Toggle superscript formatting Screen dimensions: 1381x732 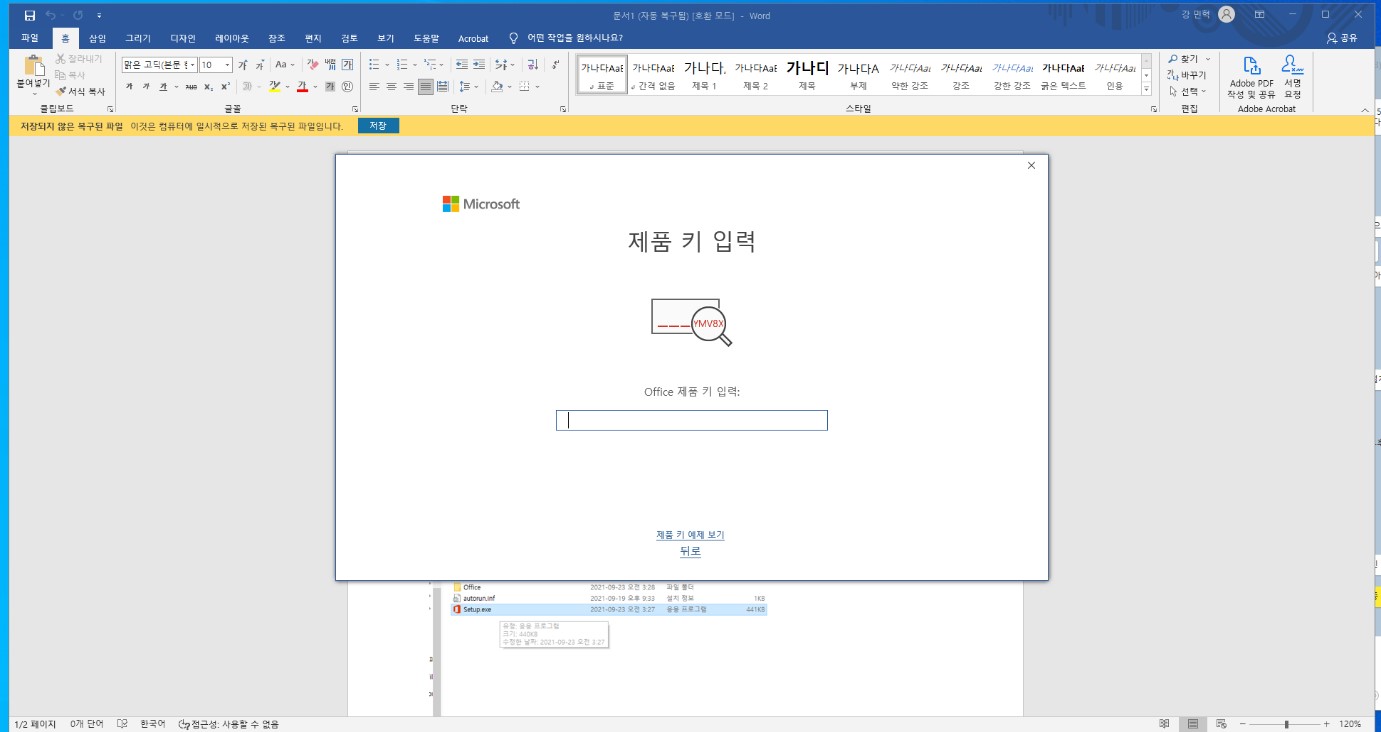pos(225,87)
